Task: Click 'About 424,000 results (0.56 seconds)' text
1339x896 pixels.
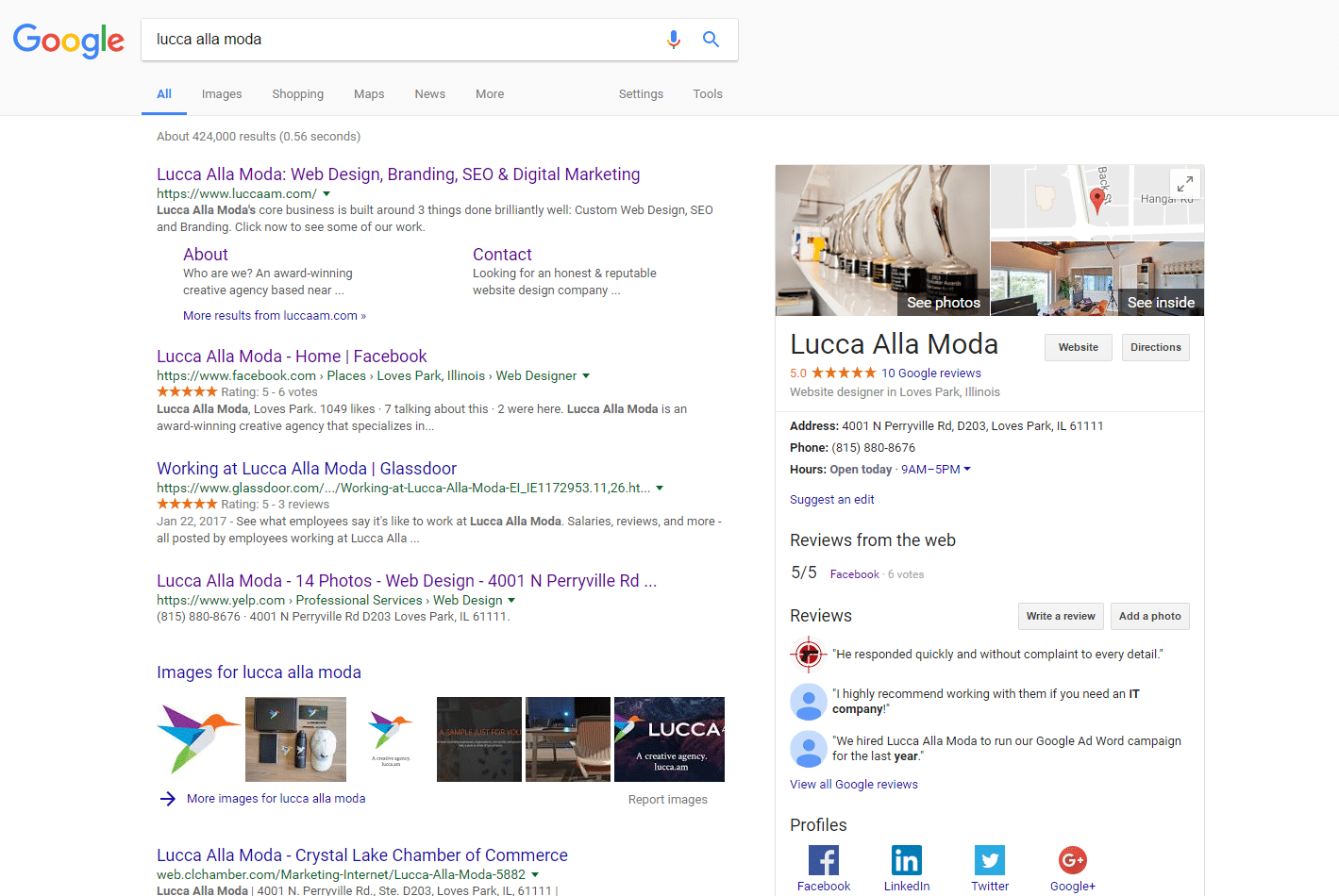Action: click(259, 137)
